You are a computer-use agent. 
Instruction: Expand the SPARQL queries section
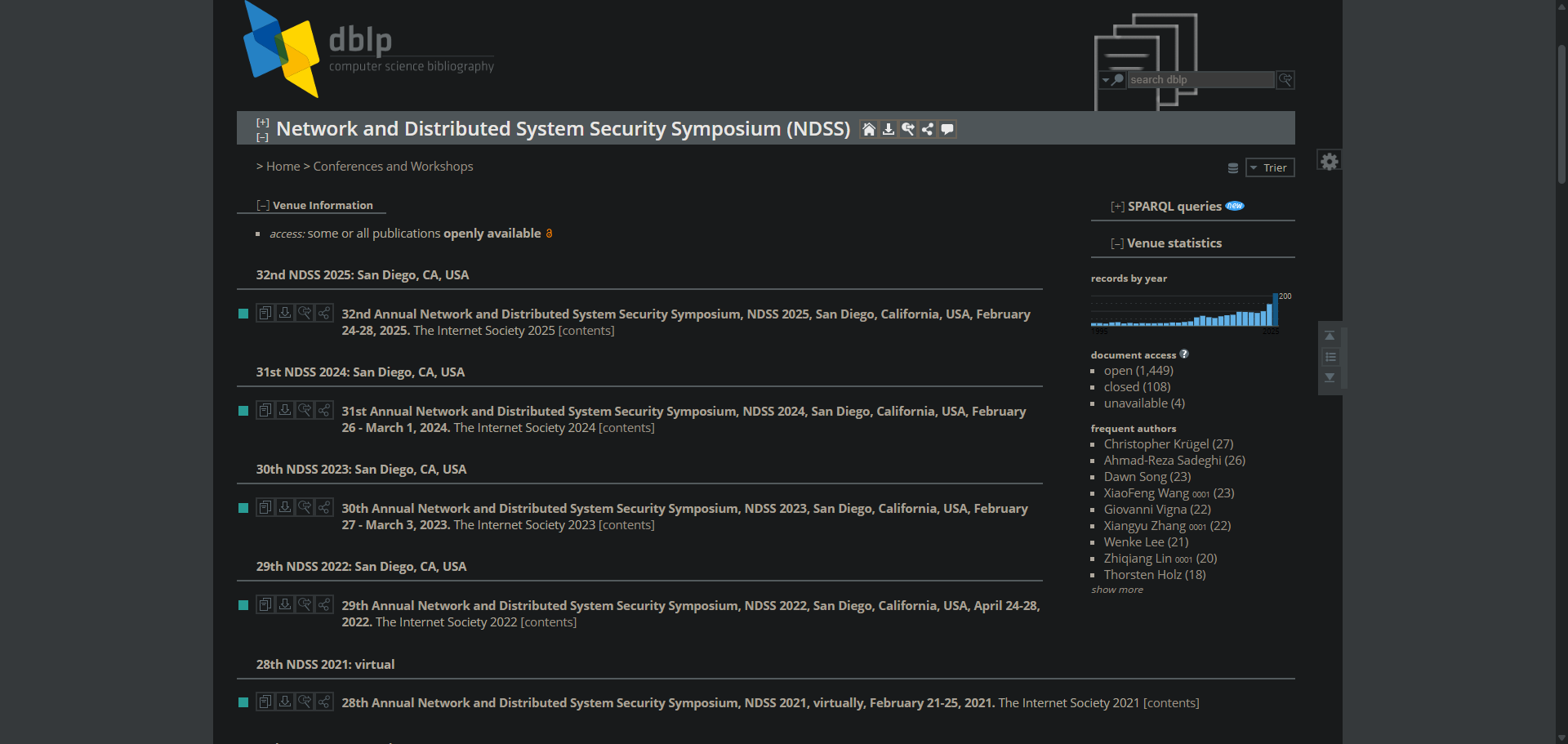[x=1116, y=207]
